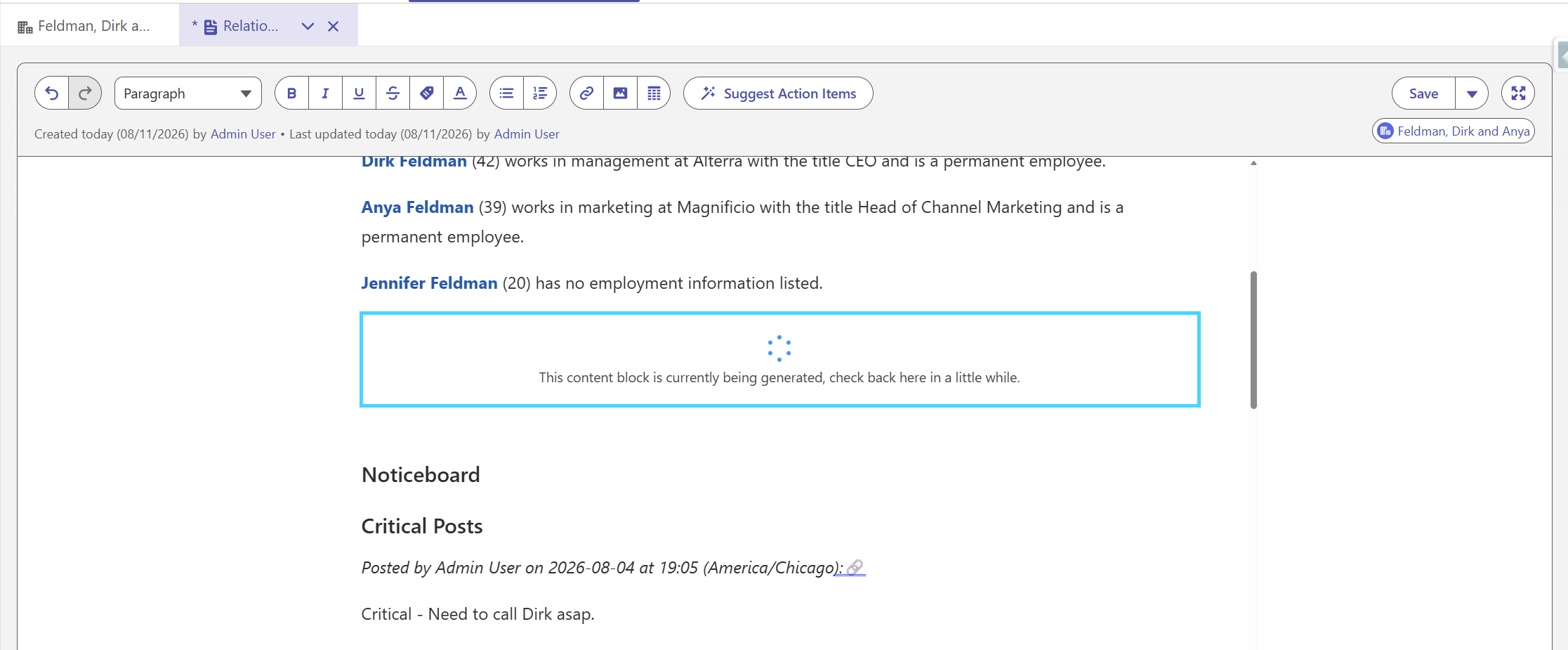Open the Jennifer Feldman contact link
This screenshot has width=1568, height=650.
pos(429,283)
